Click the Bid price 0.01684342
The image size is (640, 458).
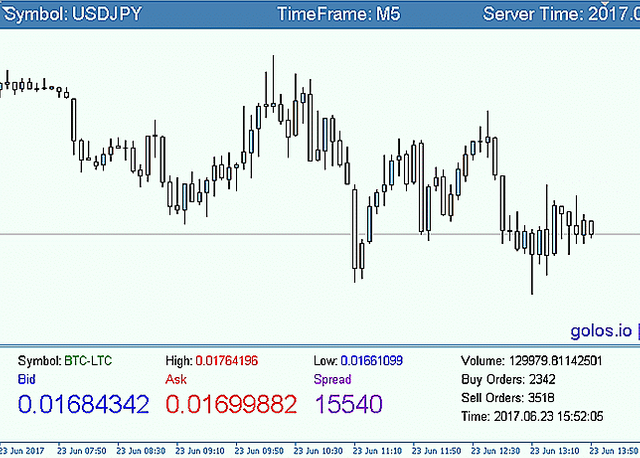click(84, 405)
